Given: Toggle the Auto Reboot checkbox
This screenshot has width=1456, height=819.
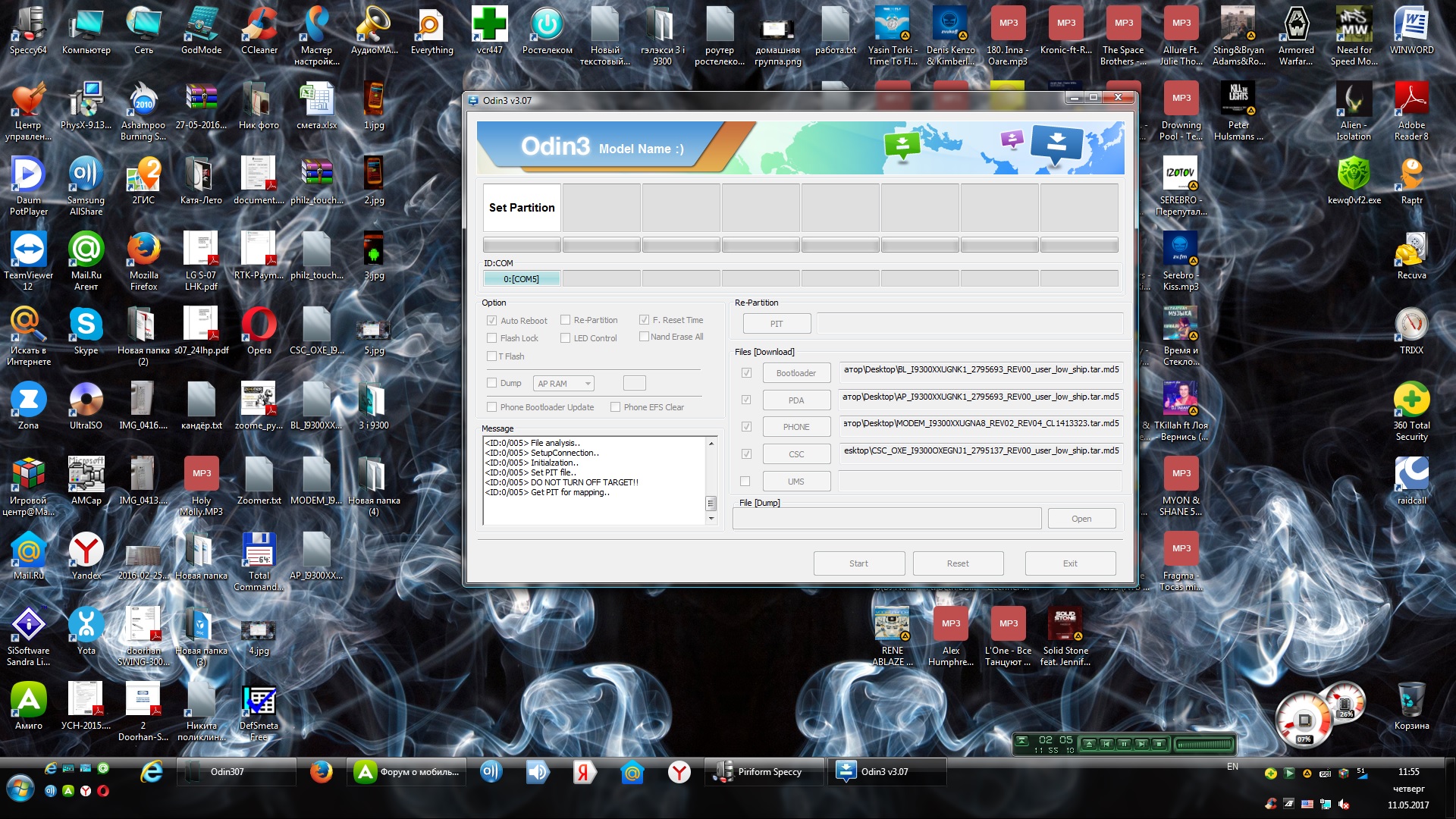Looking at the screenshot, I should click(x=492, y=321).
